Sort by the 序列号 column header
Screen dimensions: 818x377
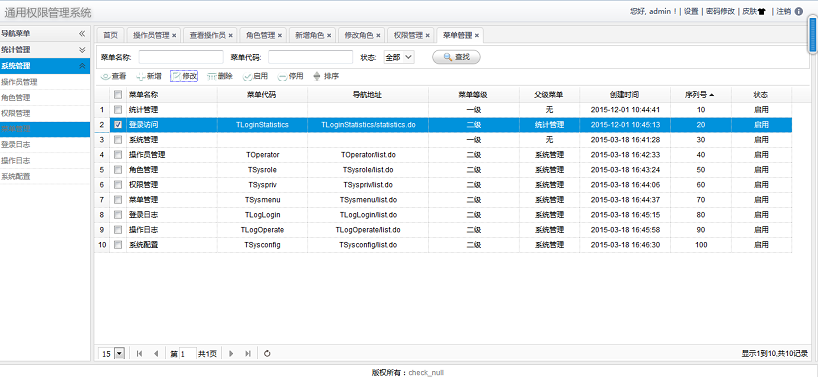point(700,95)
